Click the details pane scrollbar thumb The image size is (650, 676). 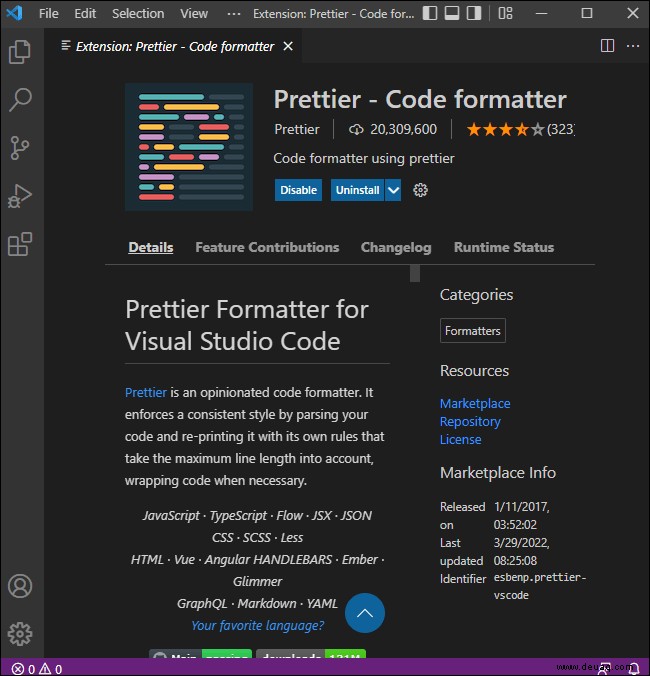click(415, 273)
